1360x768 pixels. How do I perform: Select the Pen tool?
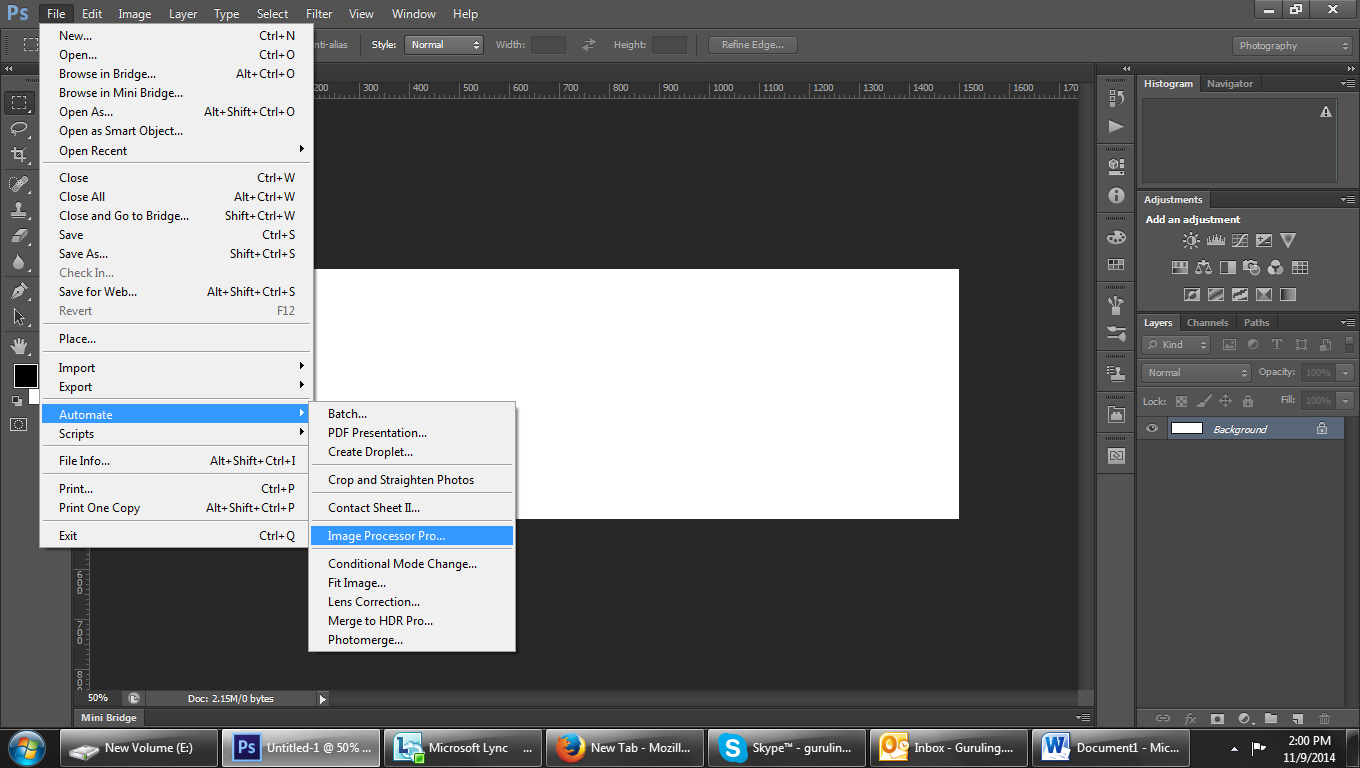(19, 291)
